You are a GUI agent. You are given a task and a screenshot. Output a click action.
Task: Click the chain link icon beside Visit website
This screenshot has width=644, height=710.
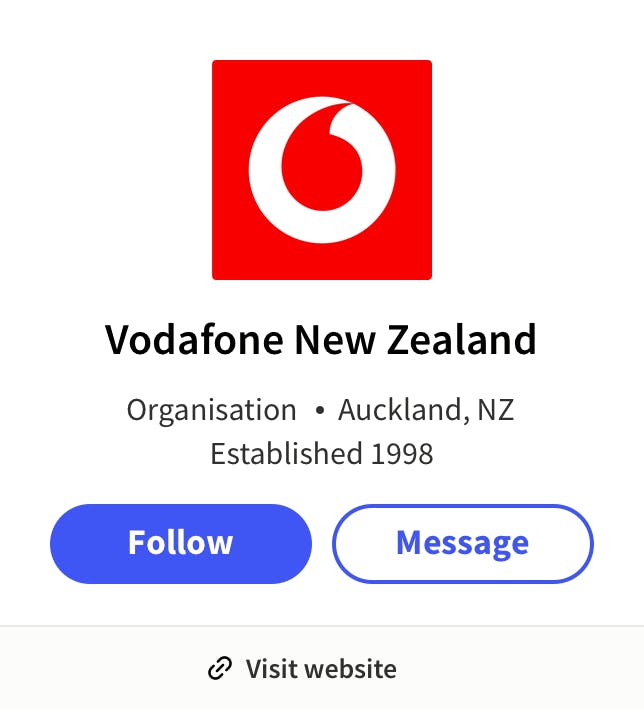pos(220,668)
